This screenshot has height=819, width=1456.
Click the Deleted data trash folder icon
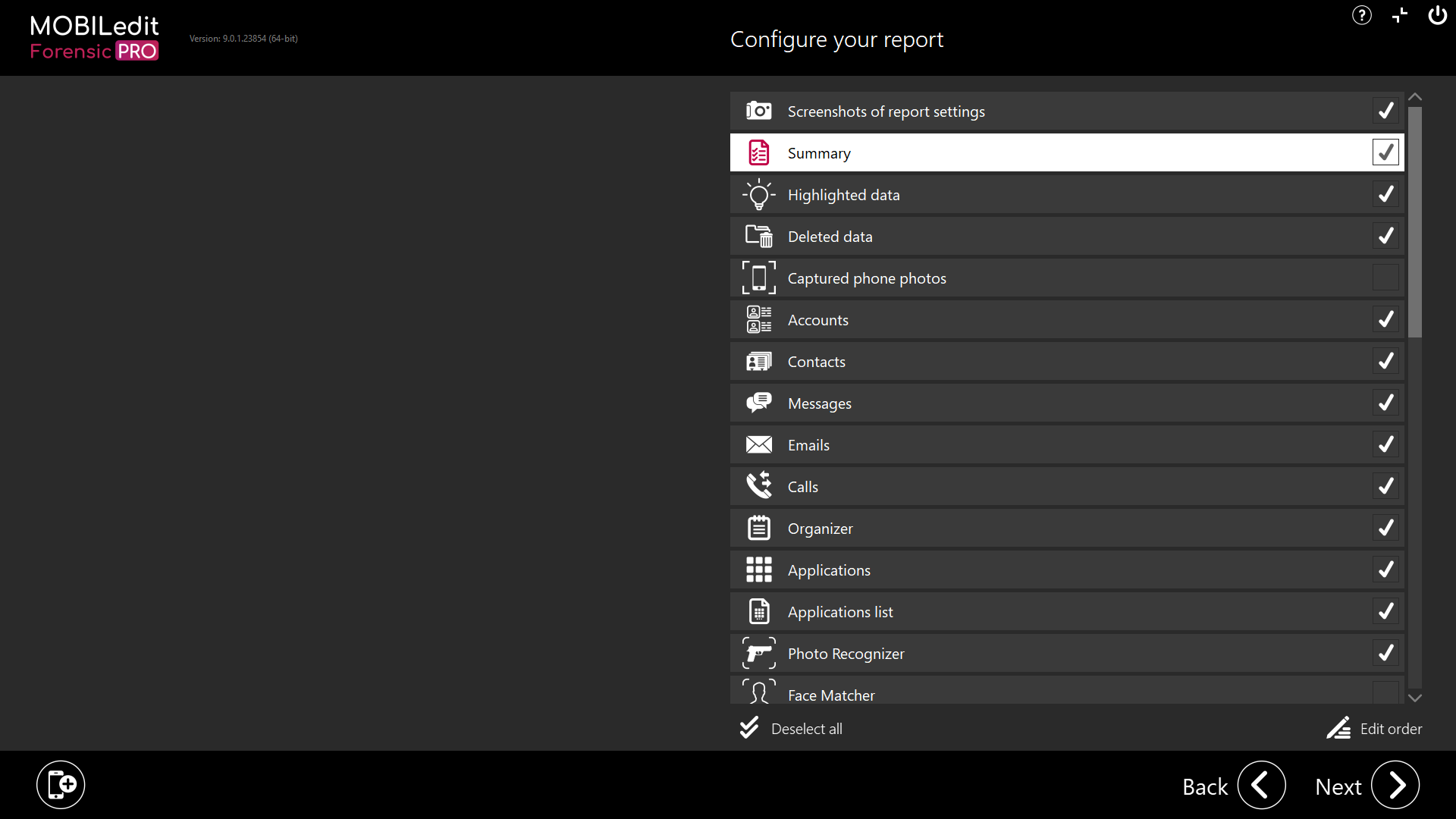758,237
